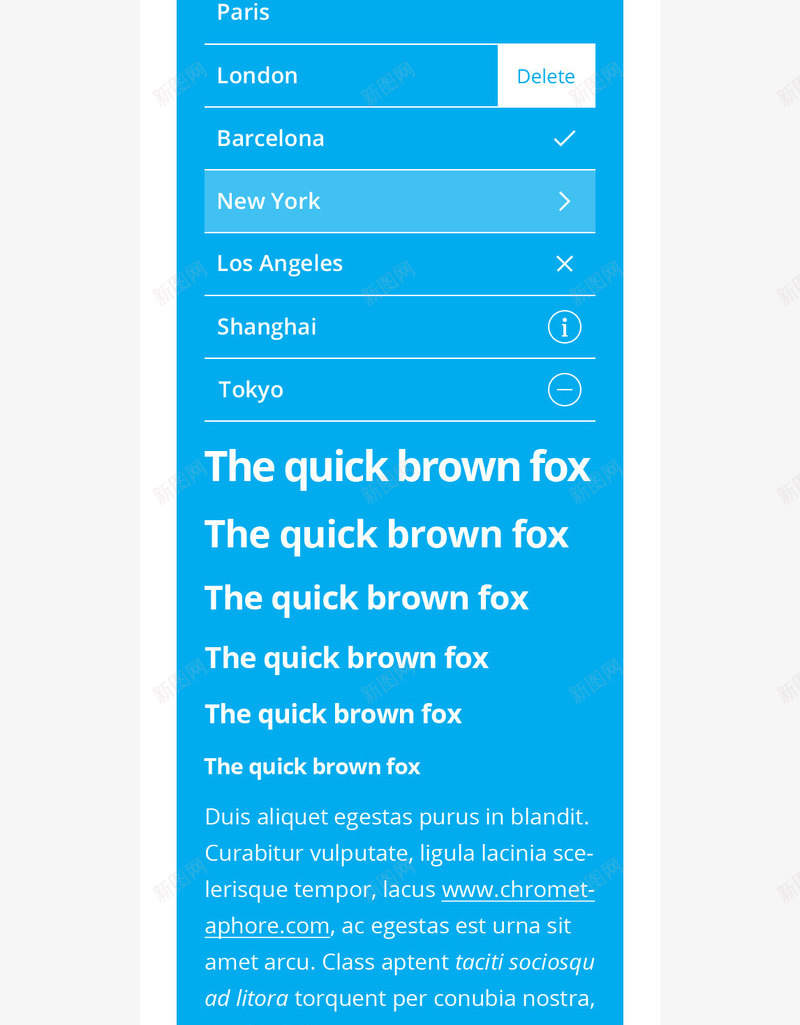Open the www.chrometaphore.com hyperlink
Screen dimensions: 800x1025
click(517, 890)
